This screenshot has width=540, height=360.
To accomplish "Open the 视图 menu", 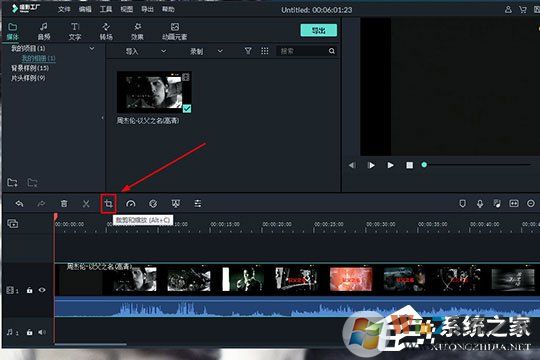I will pos(126,9).
